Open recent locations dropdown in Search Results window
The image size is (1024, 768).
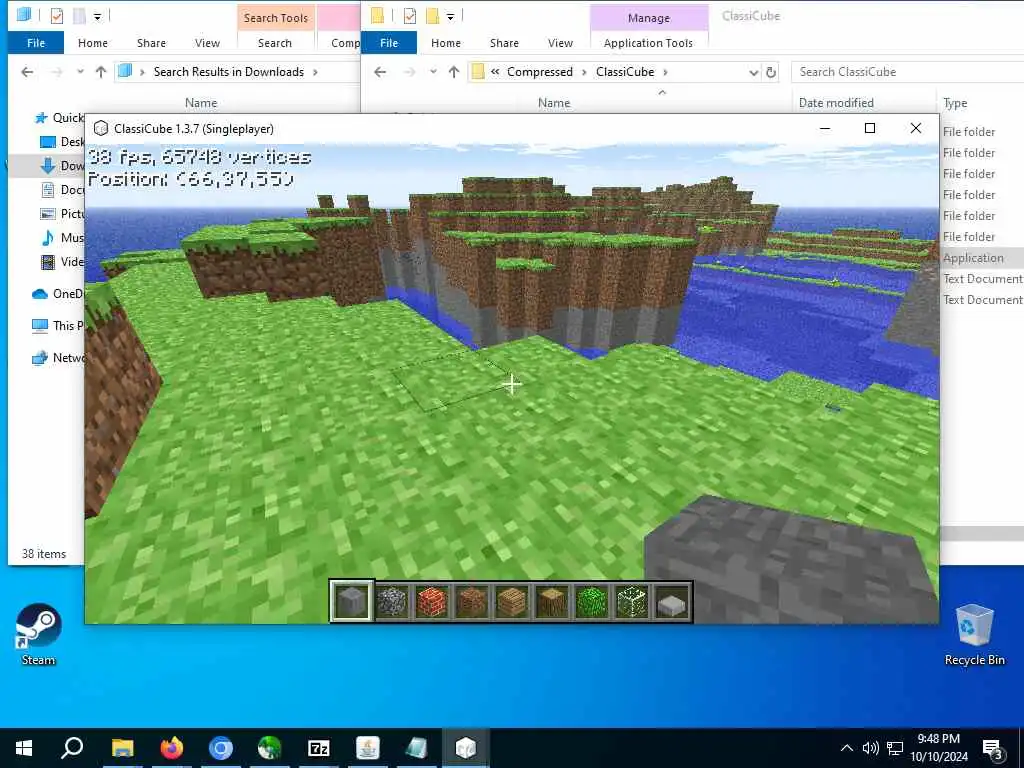[80, 72]
